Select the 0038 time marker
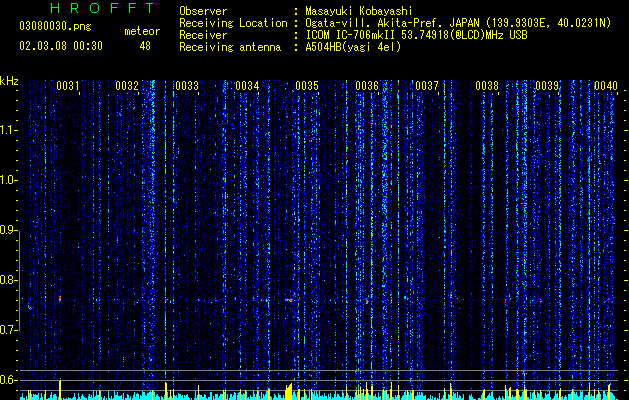Image resolution: width=629 pixels, height=400 pixels. point(487,86)
